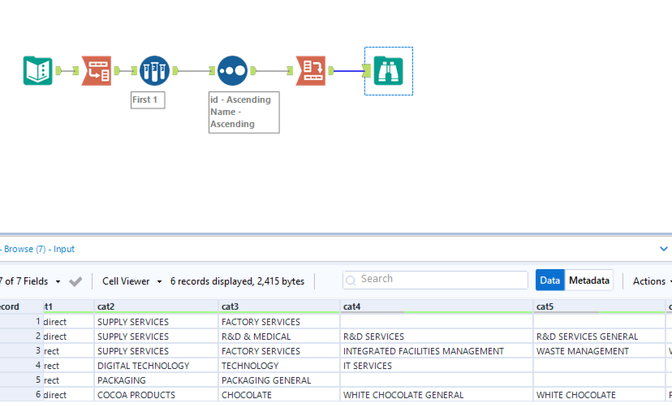
Task: Click the 'R&D SERVICES GENERAL' cell
Action: point(599,337)
